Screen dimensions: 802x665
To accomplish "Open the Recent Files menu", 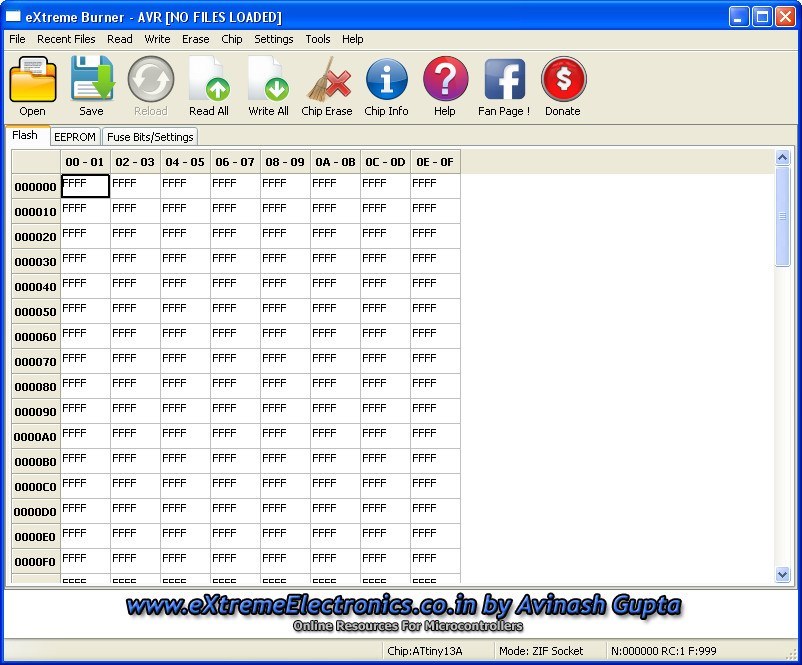I will click(x=68, y=39).
